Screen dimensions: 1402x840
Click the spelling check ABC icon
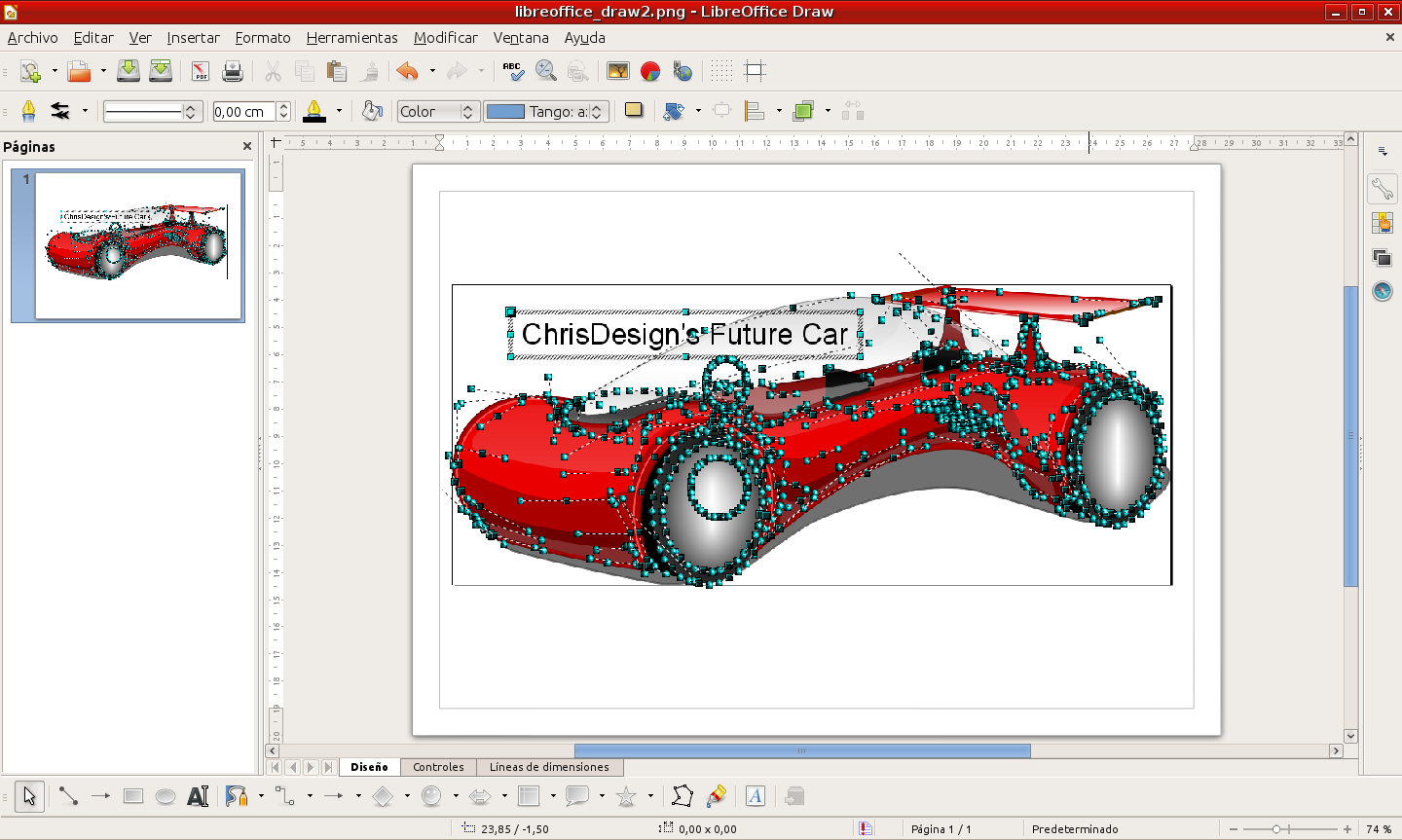tap(513, 71)
